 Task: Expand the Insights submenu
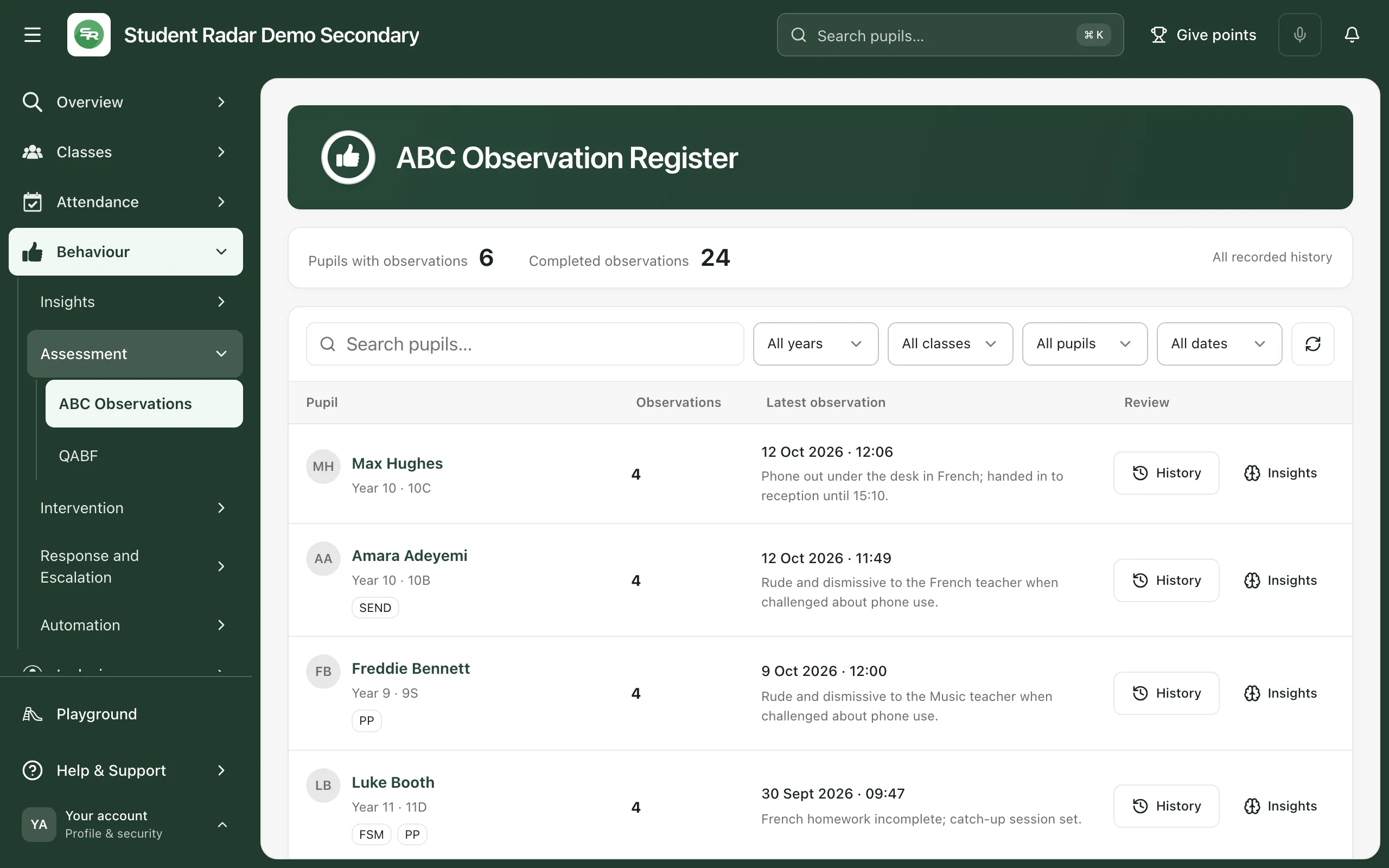click(221, 302)
